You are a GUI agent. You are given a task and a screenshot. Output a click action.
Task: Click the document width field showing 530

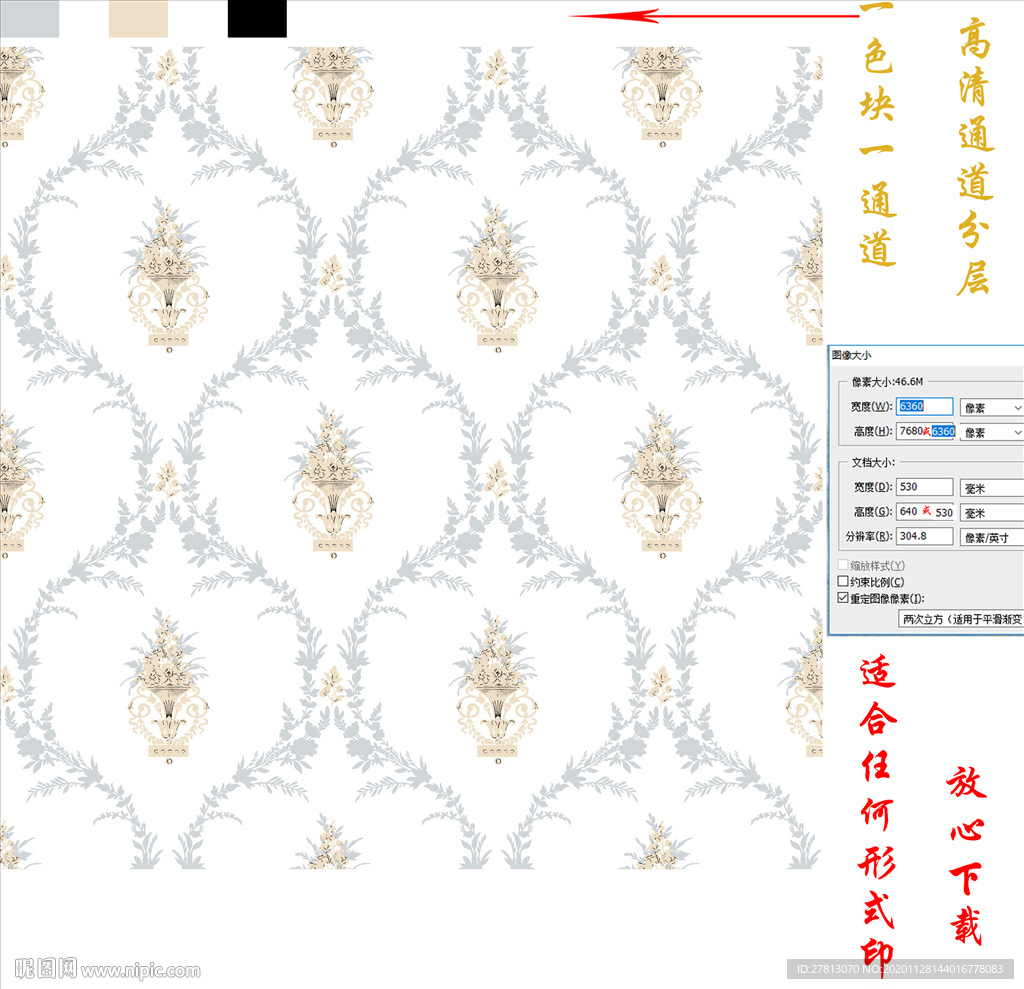tap(924, 487)
